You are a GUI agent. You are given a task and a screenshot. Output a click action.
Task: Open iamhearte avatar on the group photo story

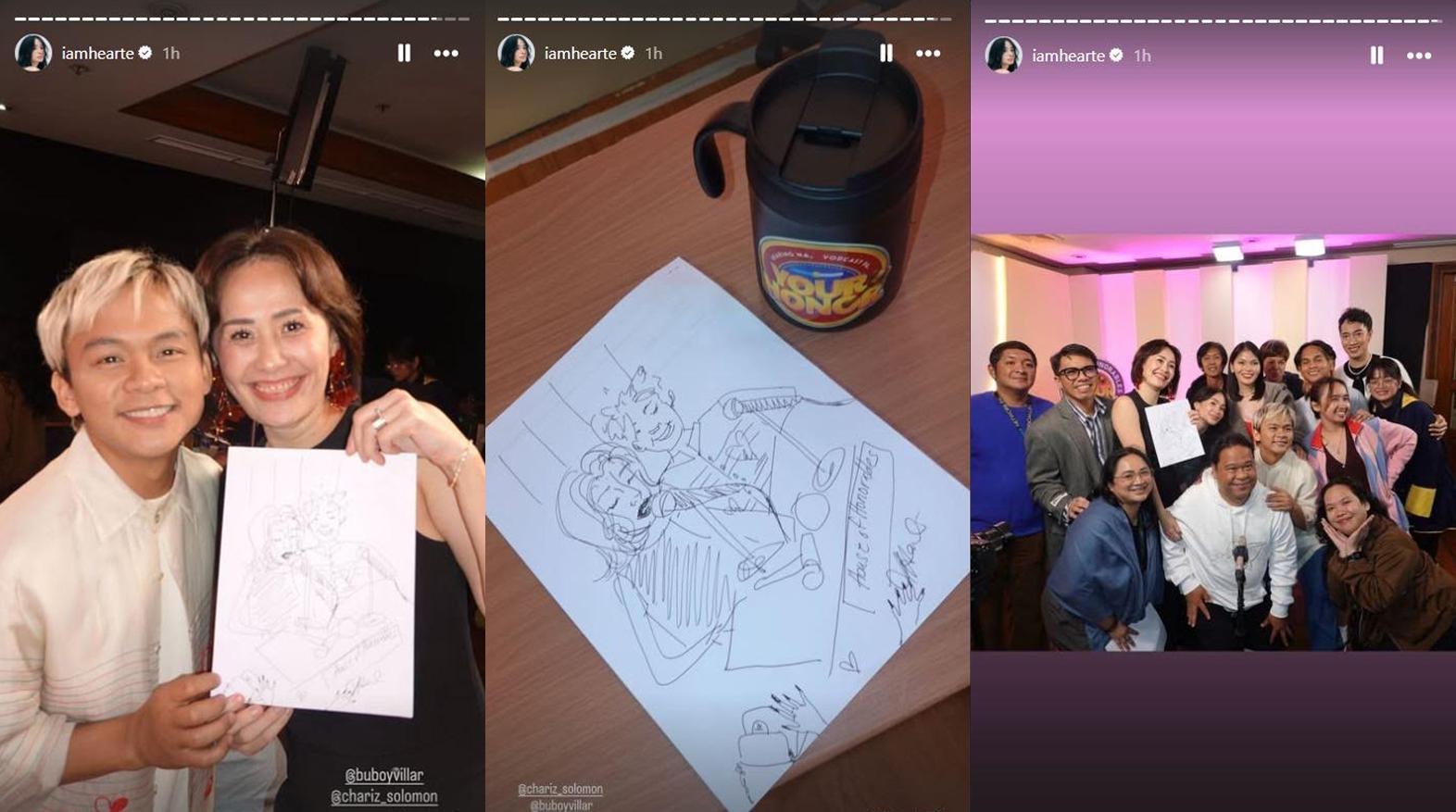[x=1003, y=56]
